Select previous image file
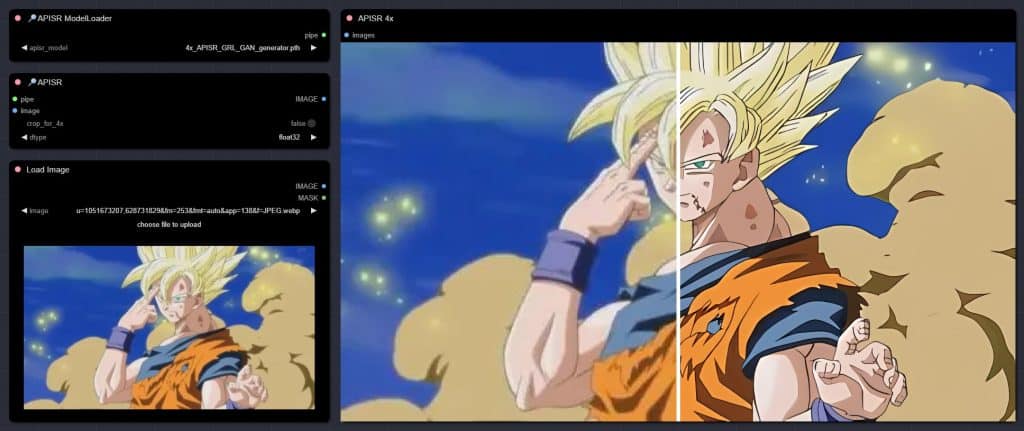 point(24,211)
